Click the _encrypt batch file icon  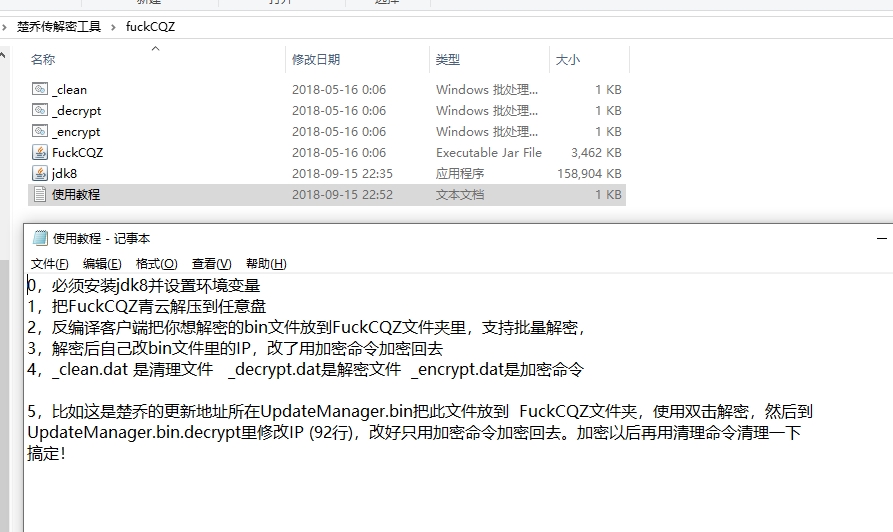click(40, 131)
